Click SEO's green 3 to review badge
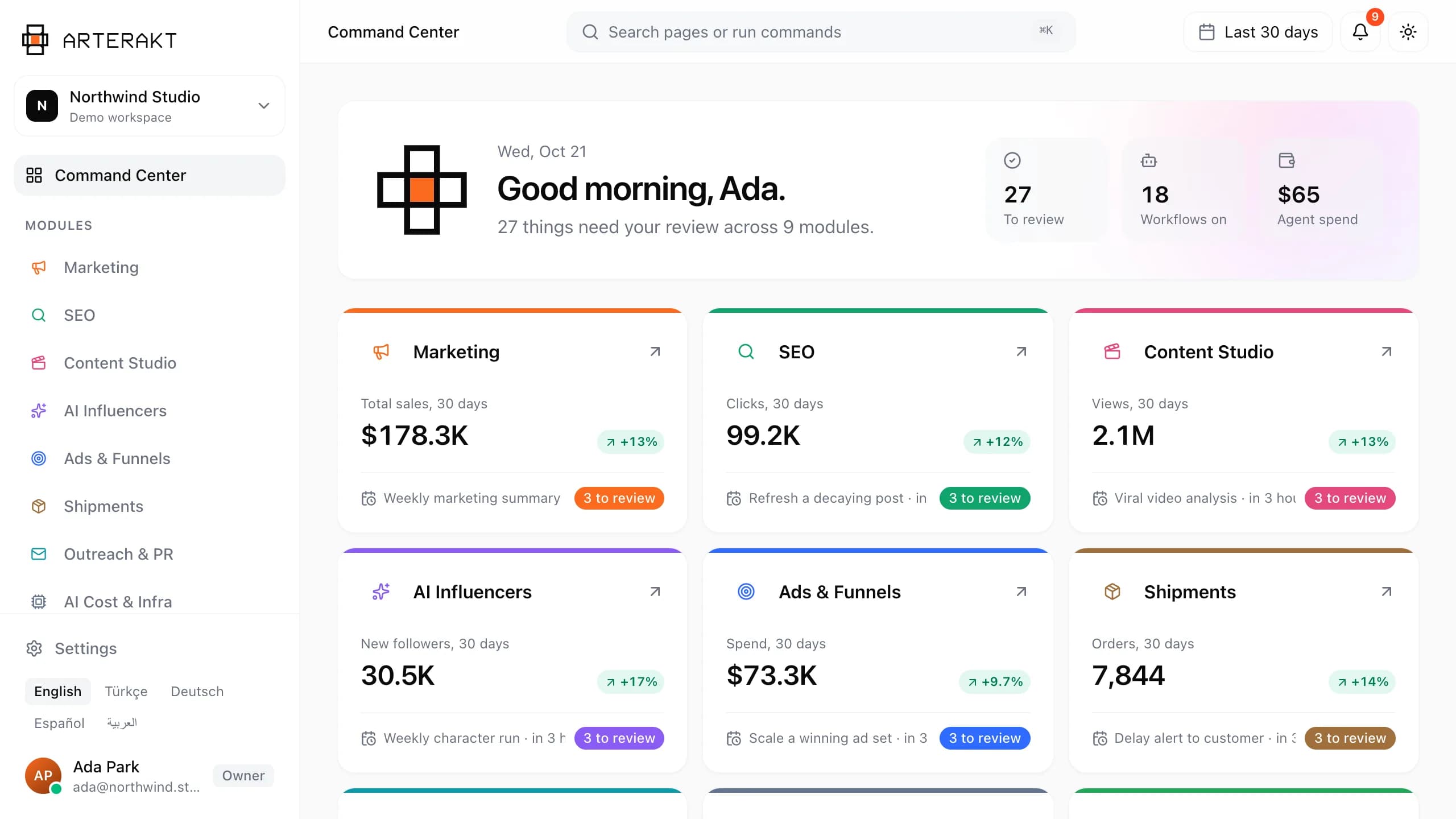 click(x=985, y=498)
